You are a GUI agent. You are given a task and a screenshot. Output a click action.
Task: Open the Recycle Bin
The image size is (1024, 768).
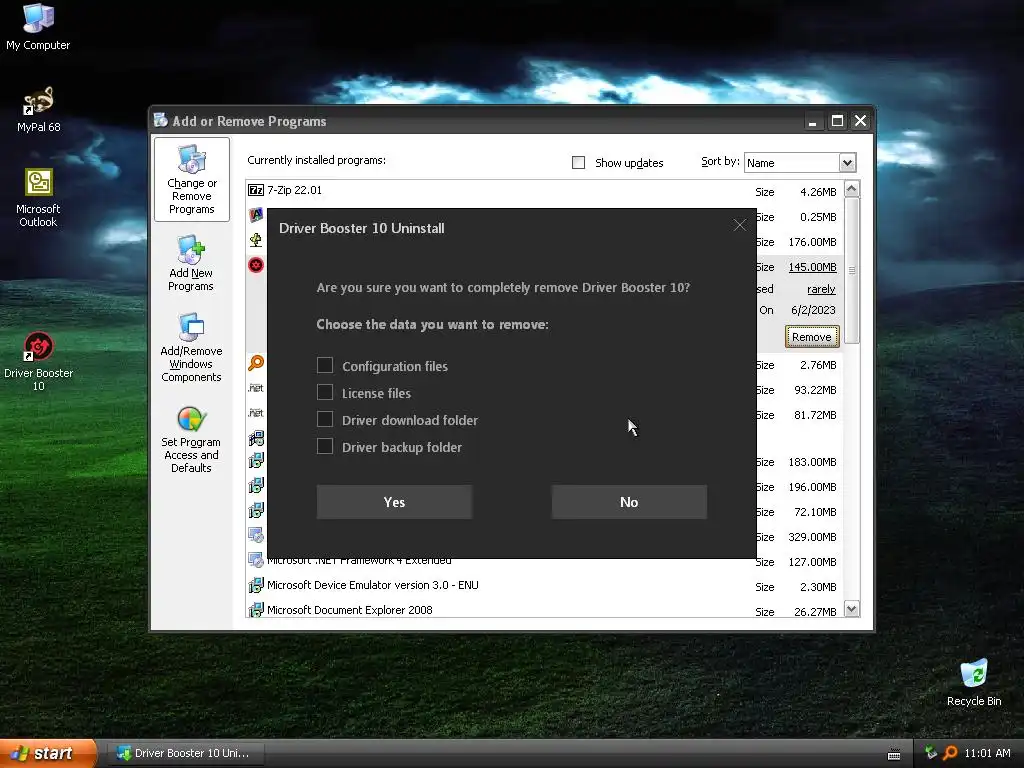974,683
